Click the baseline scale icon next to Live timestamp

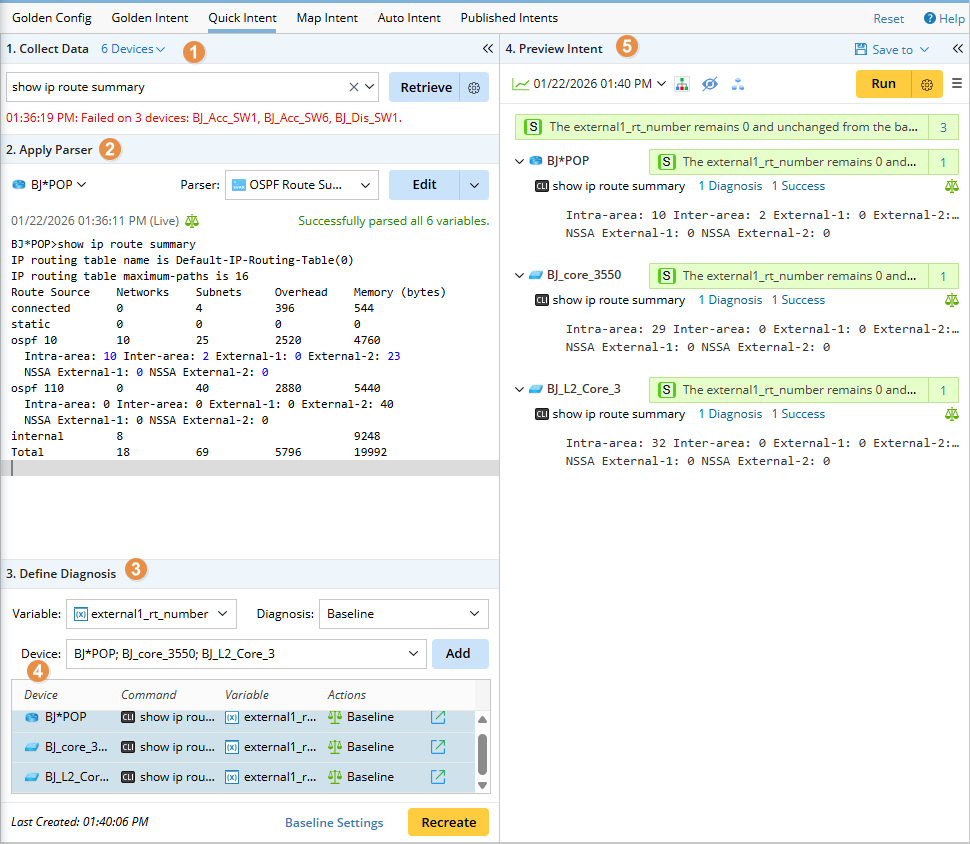pyautogui.click(x=192, y=220)
